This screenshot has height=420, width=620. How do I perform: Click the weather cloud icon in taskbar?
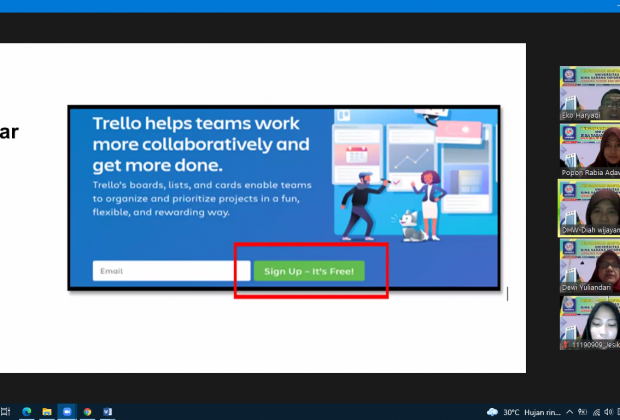(x=492, y=412)
